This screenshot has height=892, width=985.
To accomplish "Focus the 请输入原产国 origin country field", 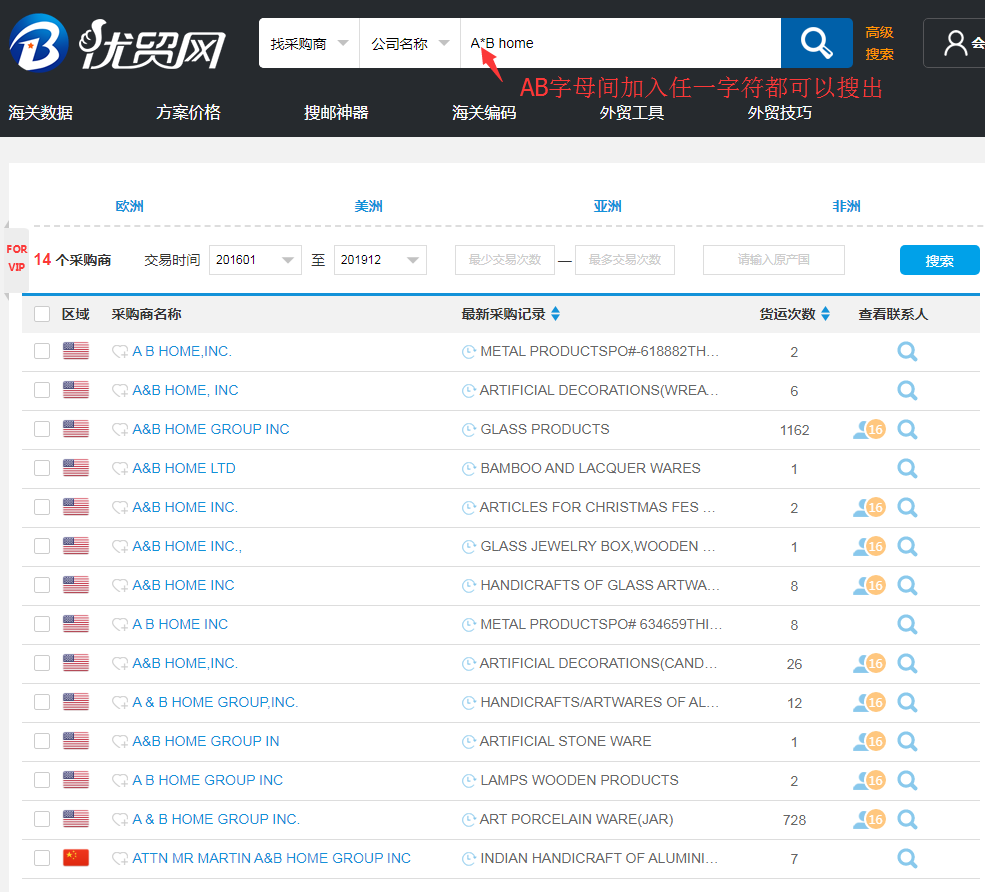I will pos(774,260).
